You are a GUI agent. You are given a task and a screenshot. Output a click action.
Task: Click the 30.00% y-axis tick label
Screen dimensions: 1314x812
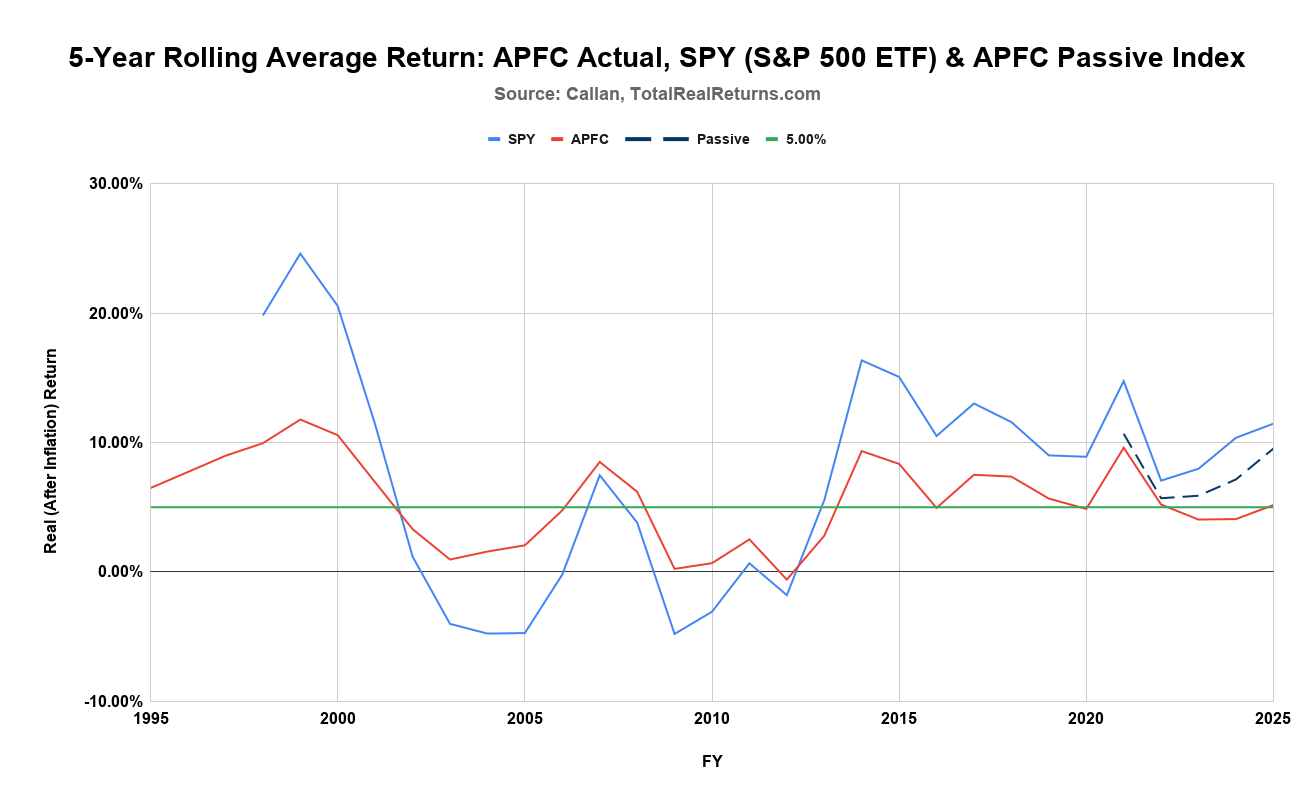click(x=115, y=184)
